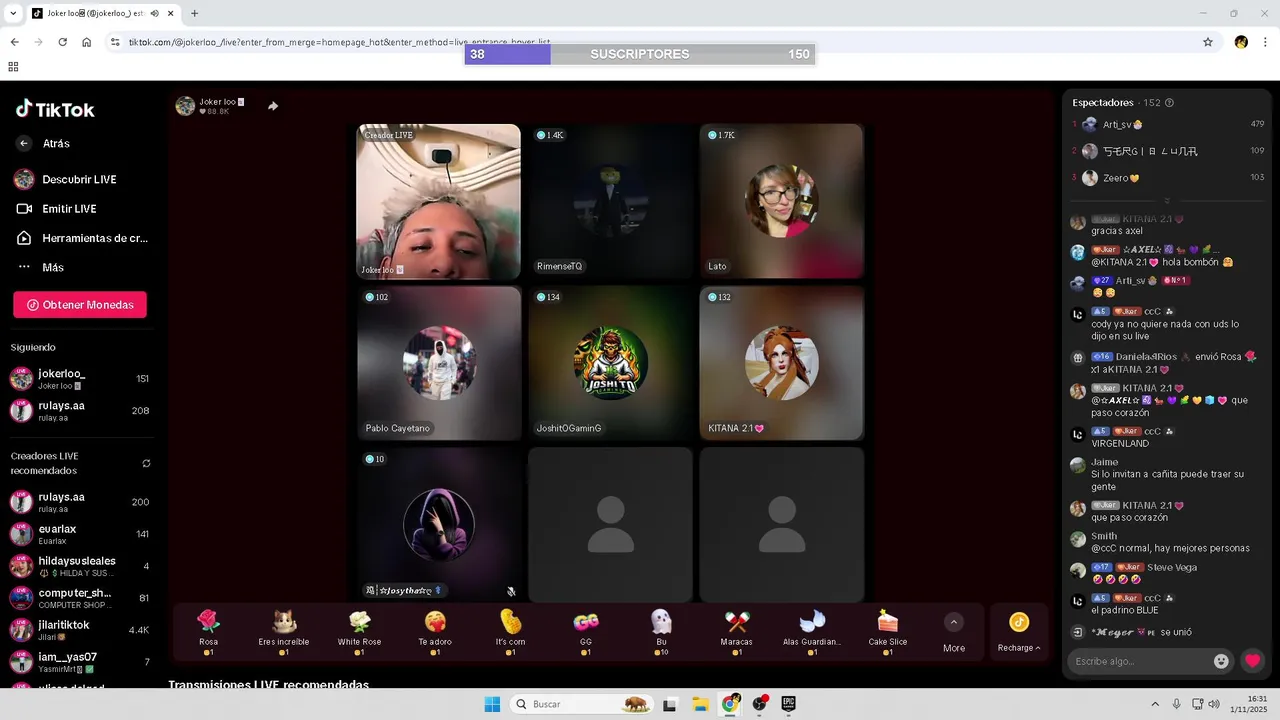1280x720 pixels.
Task: Send the Eres increíble gift
Action: point(284,632)
